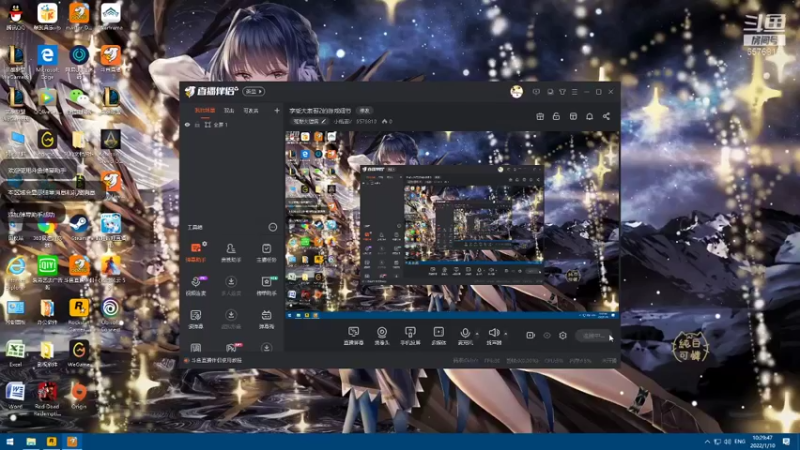Add a multimedia file source

(439, 336)
